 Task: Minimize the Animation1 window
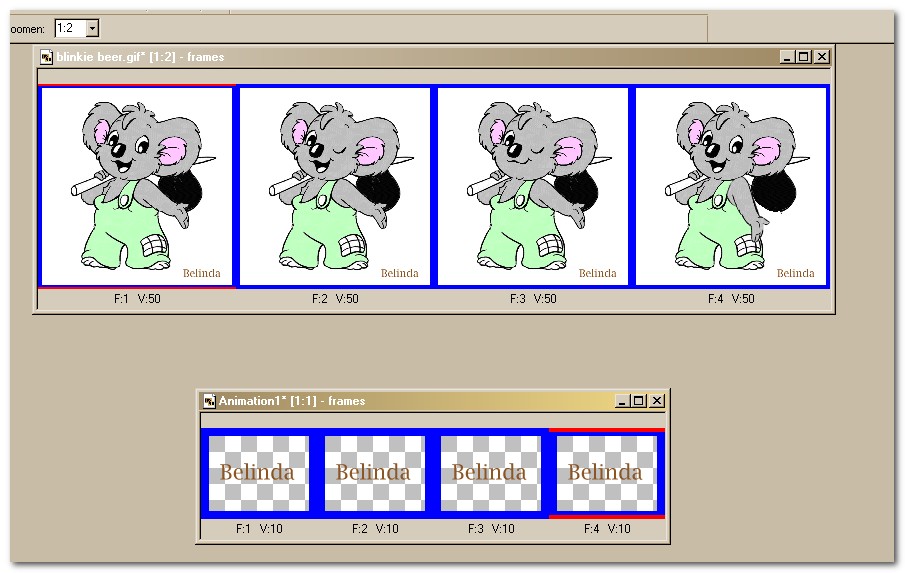[x=622, y=401]
